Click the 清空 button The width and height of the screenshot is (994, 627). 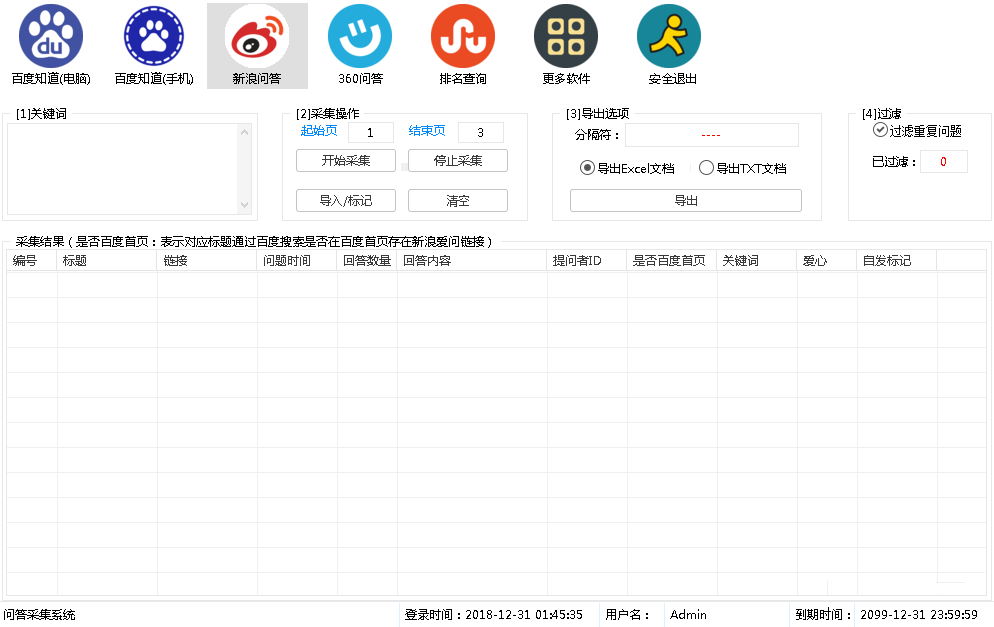[458, 200]
